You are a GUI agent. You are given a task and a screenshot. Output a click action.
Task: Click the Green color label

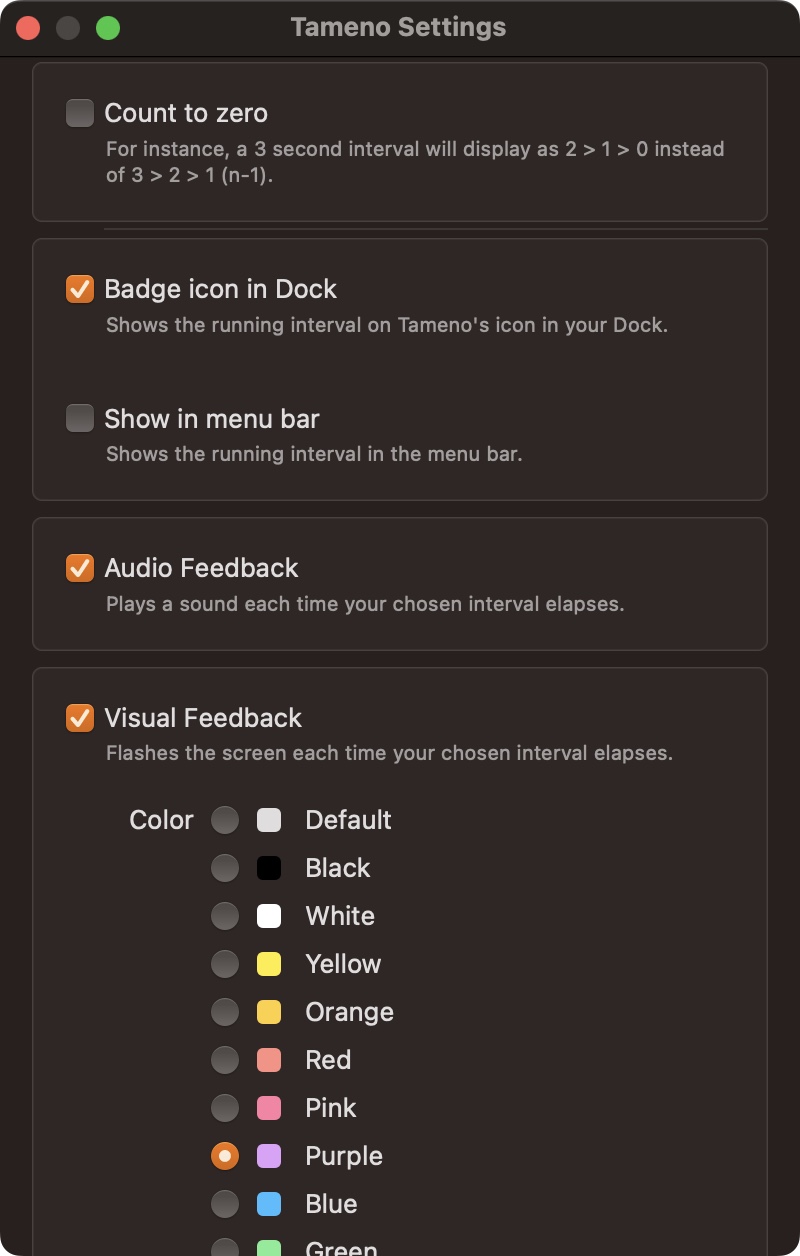click(341, 1248)
